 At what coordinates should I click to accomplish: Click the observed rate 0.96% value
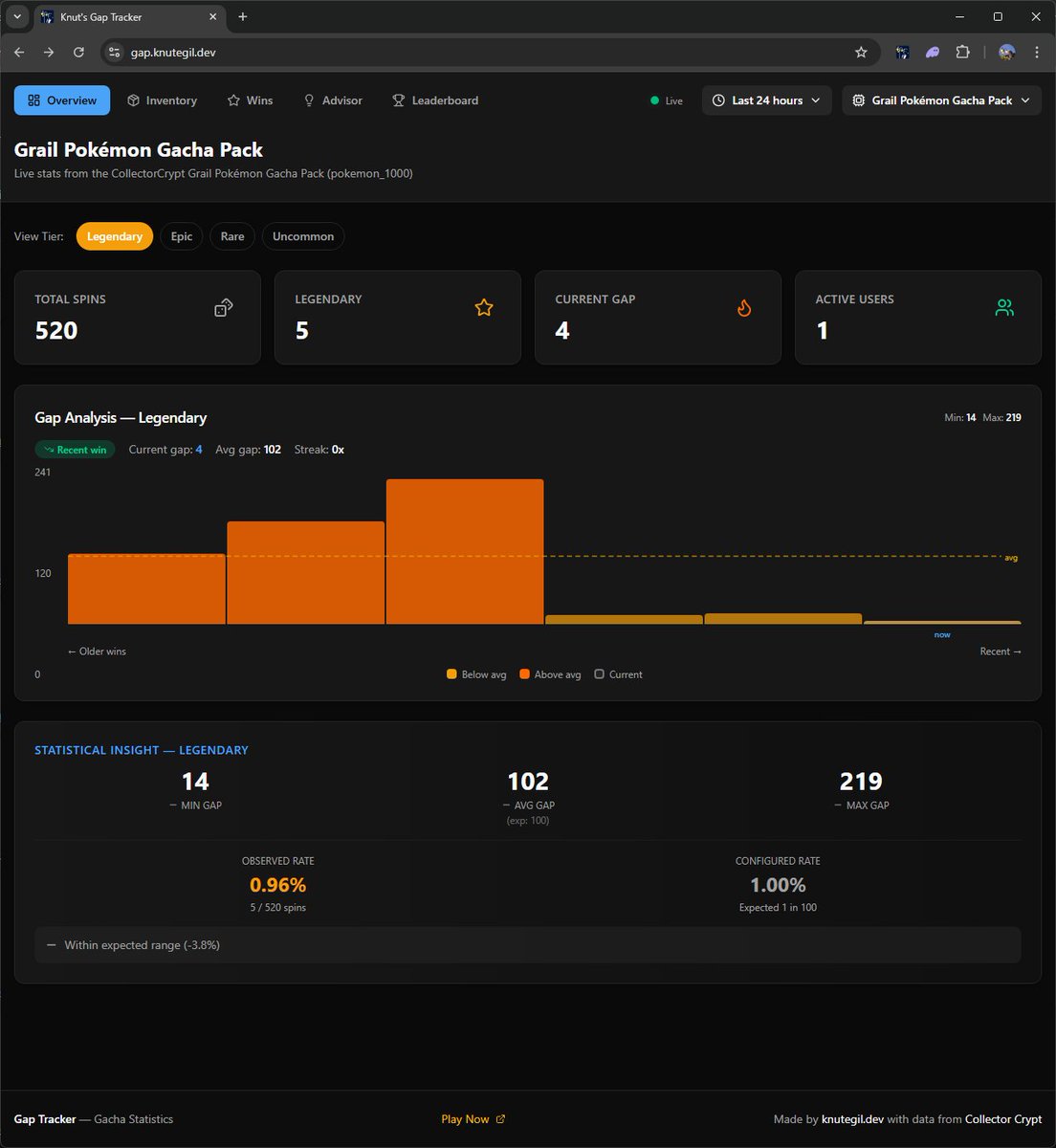[x=277, y=885]
